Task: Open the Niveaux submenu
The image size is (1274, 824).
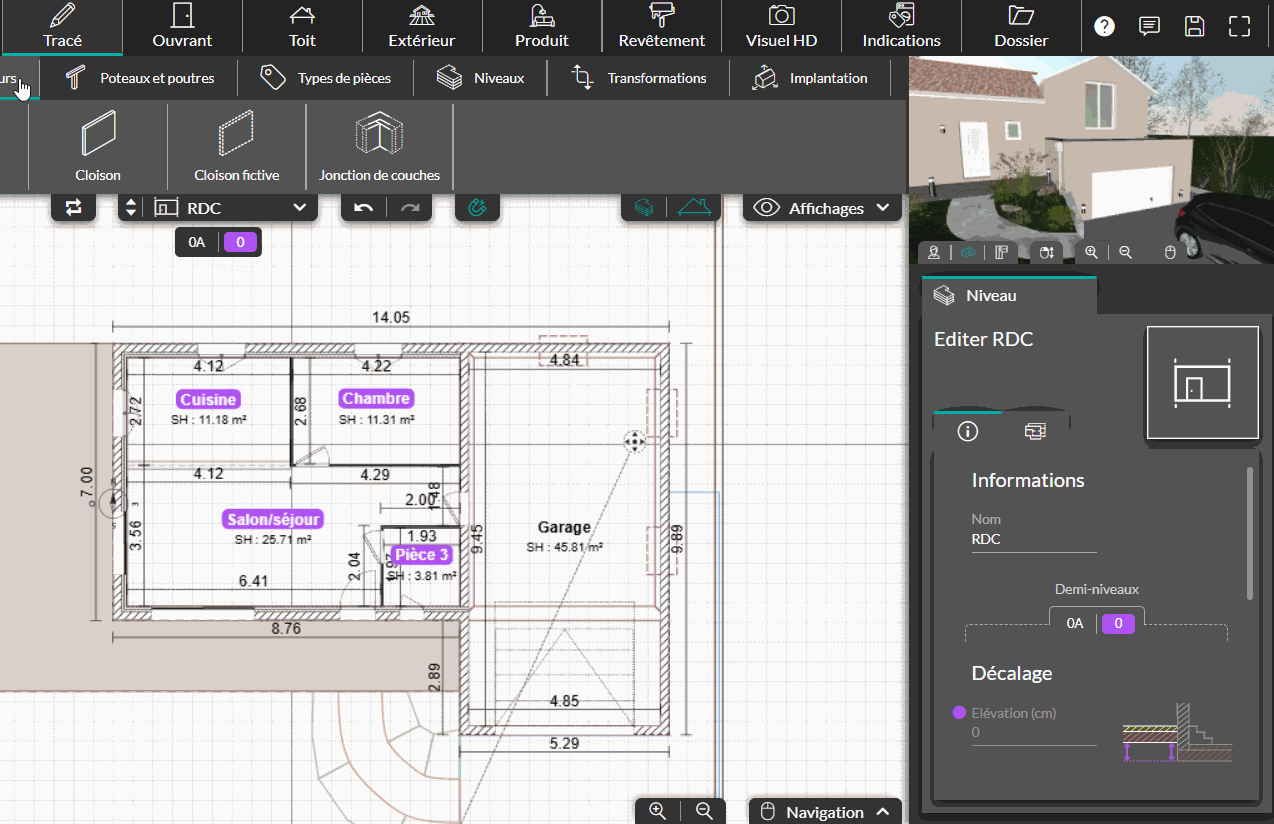Action: pyautogui.click(x=481, y=78)
